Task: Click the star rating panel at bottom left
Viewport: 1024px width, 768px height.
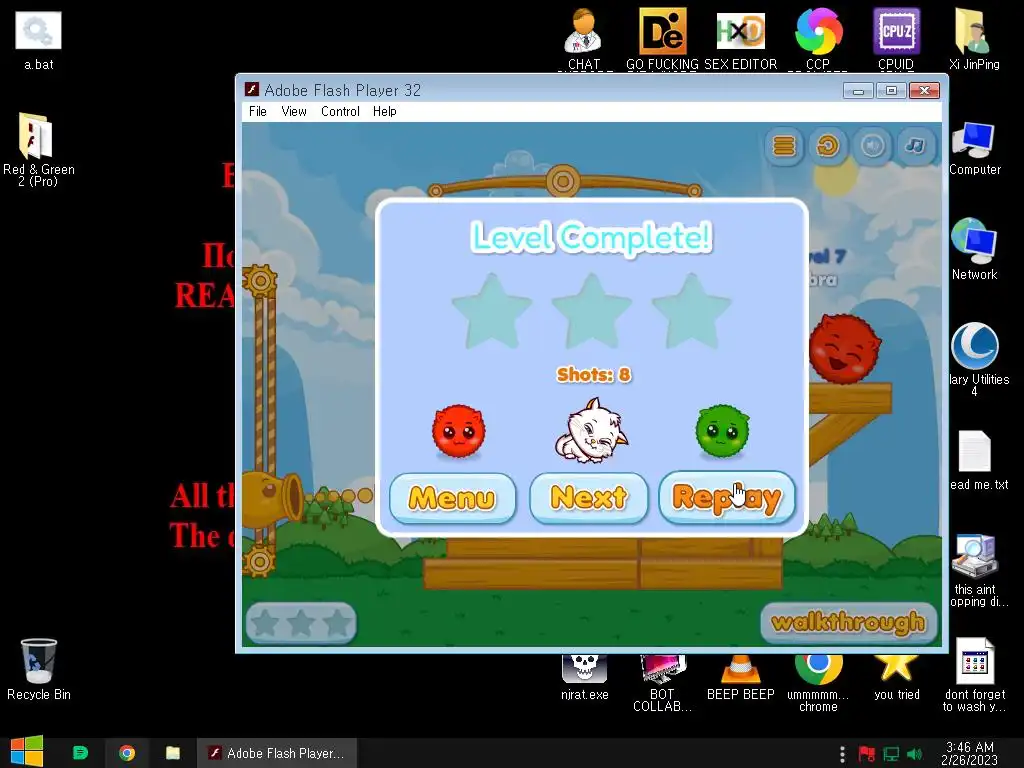Action: 301,623
